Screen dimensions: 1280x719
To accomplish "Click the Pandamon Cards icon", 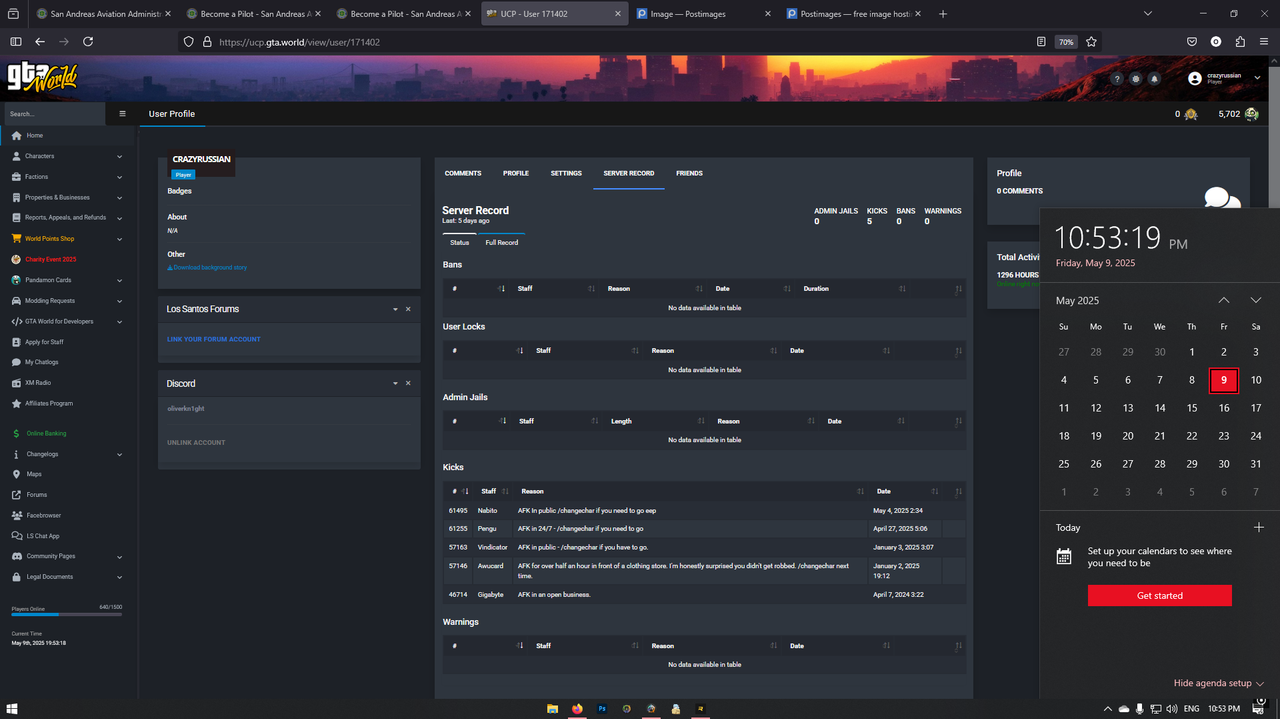I will click(16, 280).
